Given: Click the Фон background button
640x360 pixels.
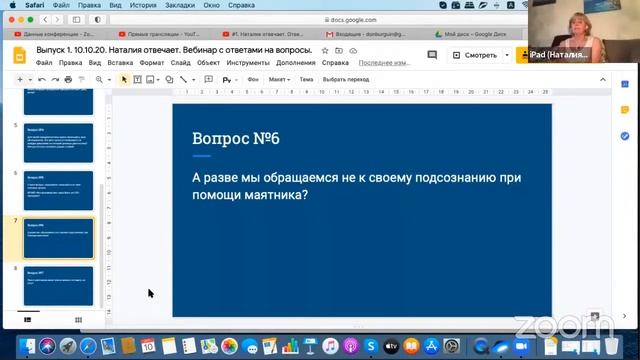Looking at the screenshot, I should pos(253,80).
